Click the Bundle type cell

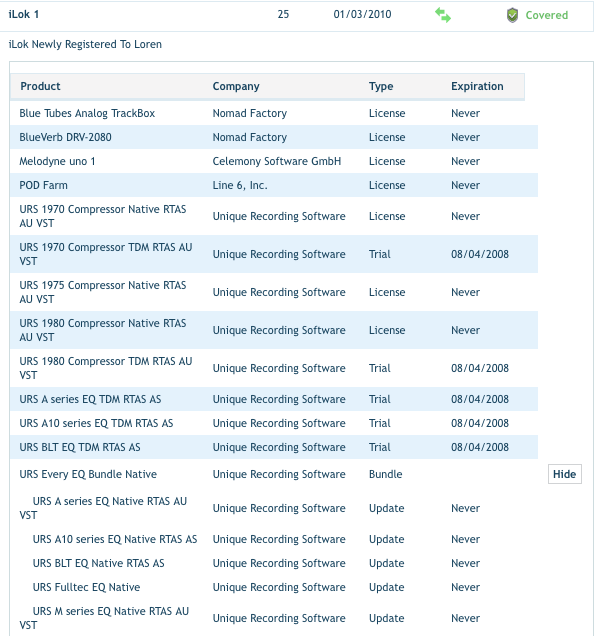pos(385,474)
